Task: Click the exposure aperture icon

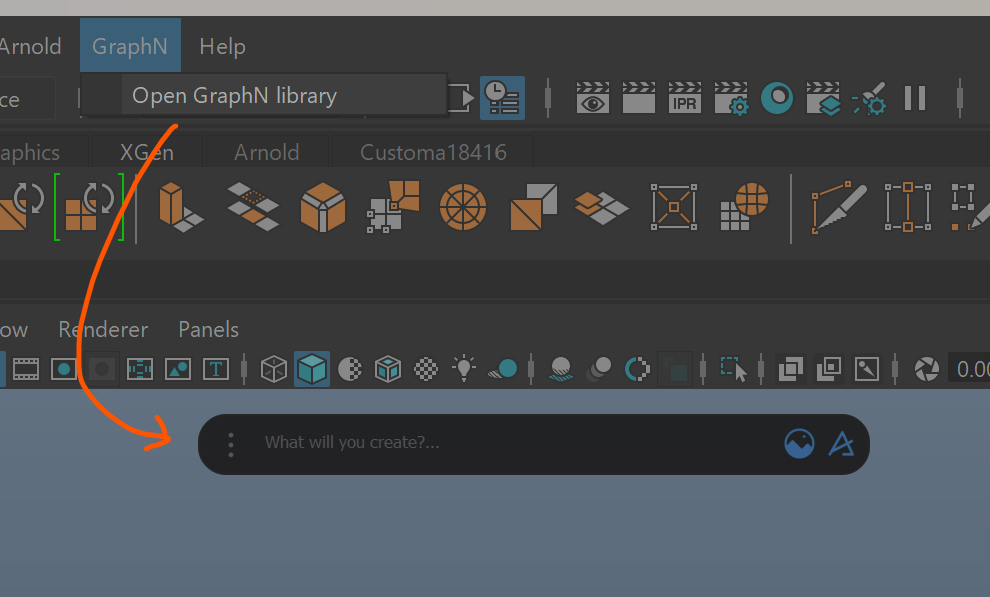Action: click(927, 369)
